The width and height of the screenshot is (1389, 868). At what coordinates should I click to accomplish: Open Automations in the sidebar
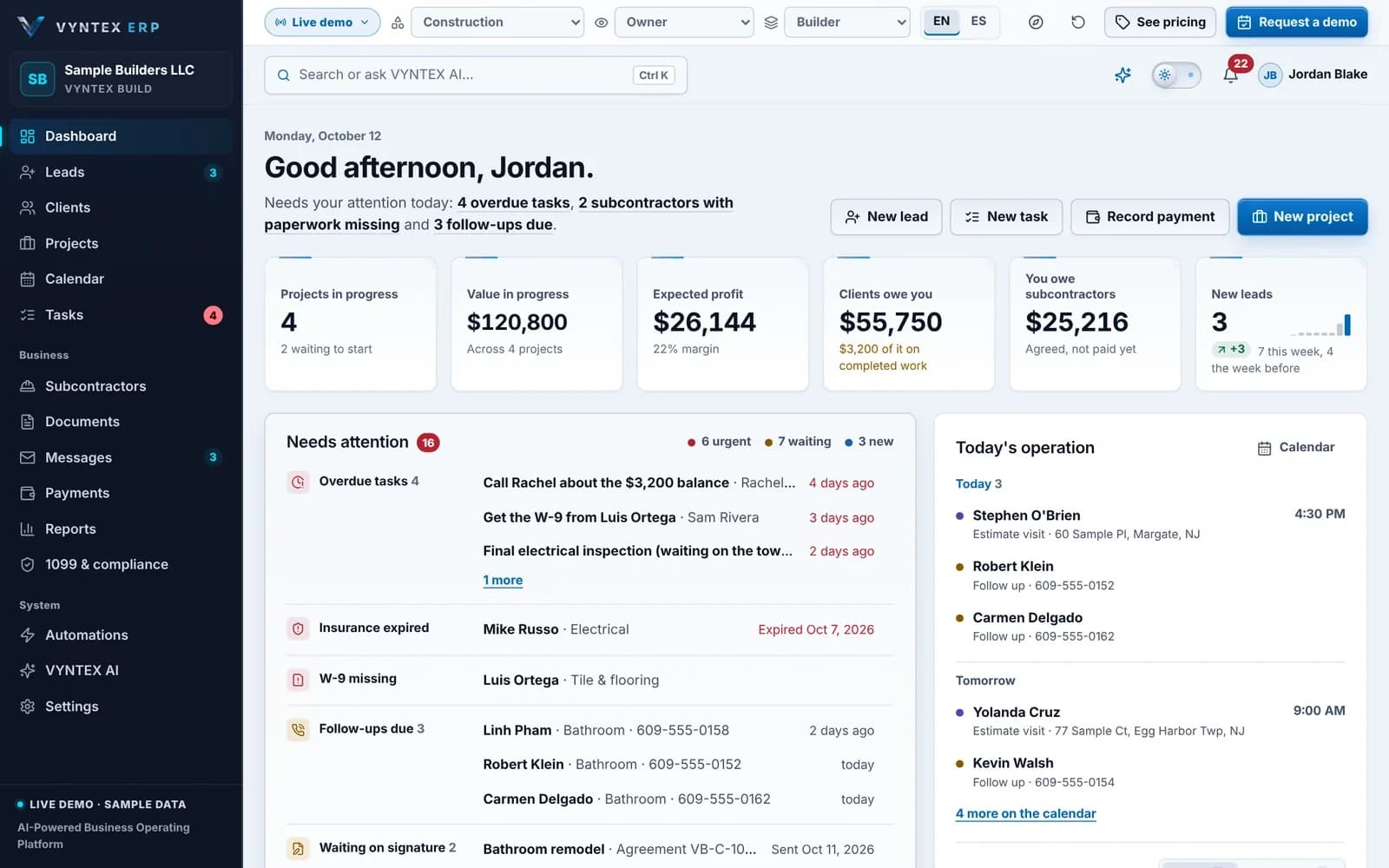tap(121, 635)
